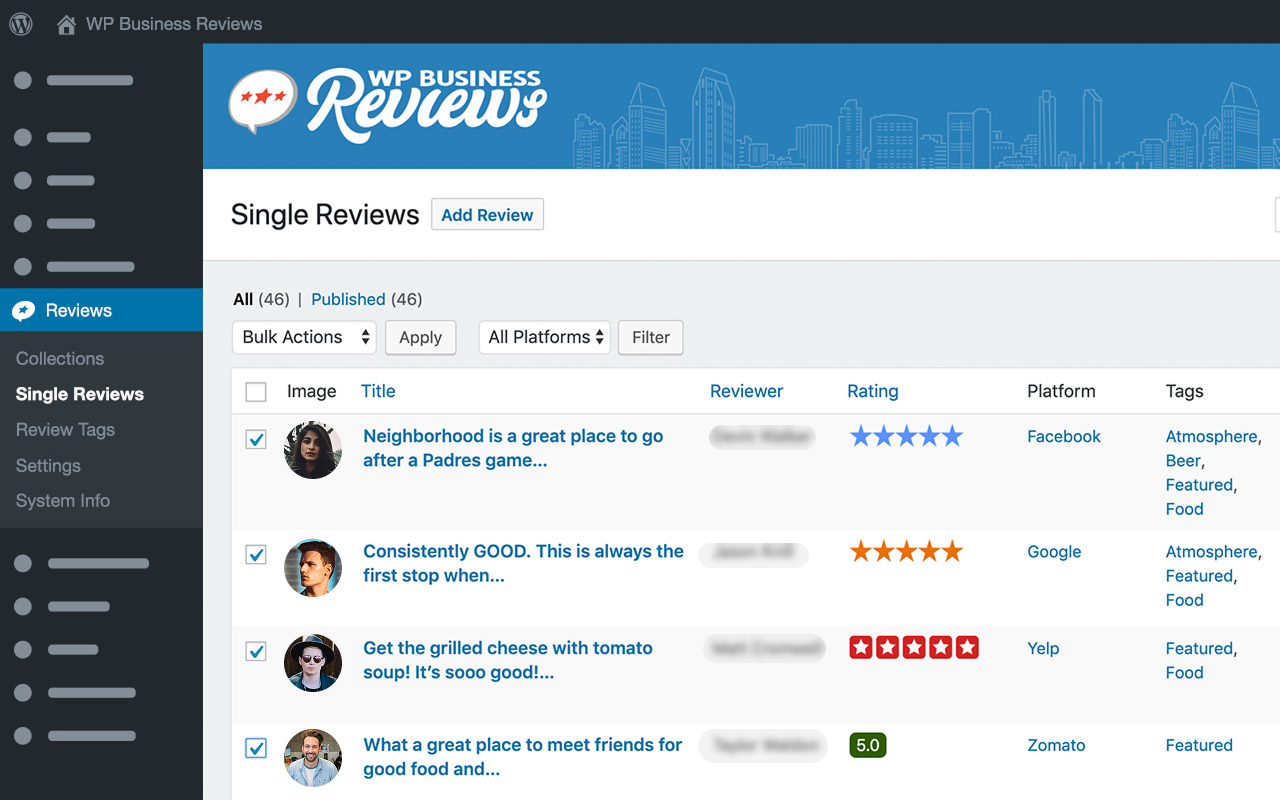
Task: Click the red Yelp star rating
Action: coord(913,647)
